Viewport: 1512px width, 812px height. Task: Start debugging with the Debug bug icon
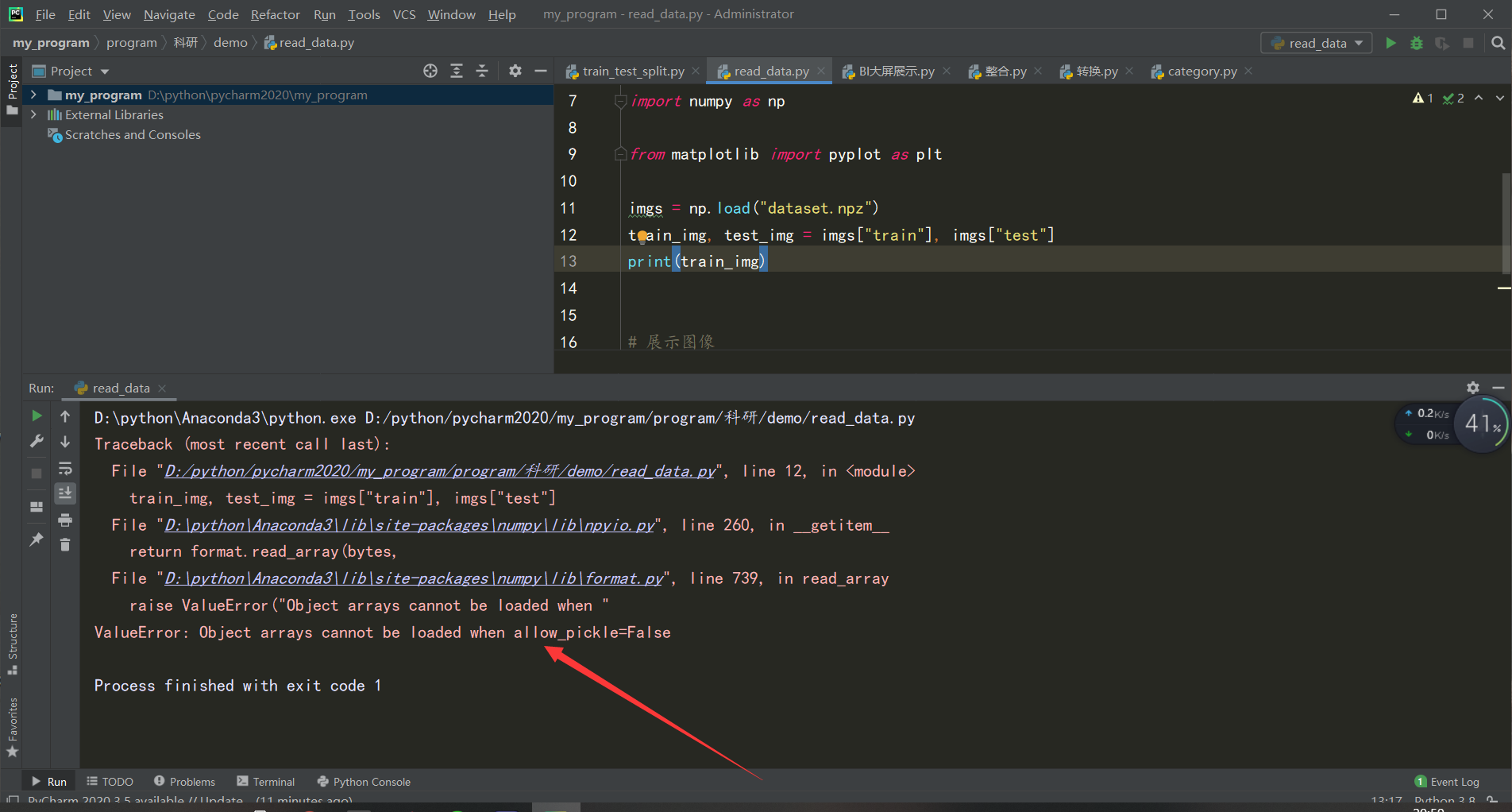pos(1417,43)
